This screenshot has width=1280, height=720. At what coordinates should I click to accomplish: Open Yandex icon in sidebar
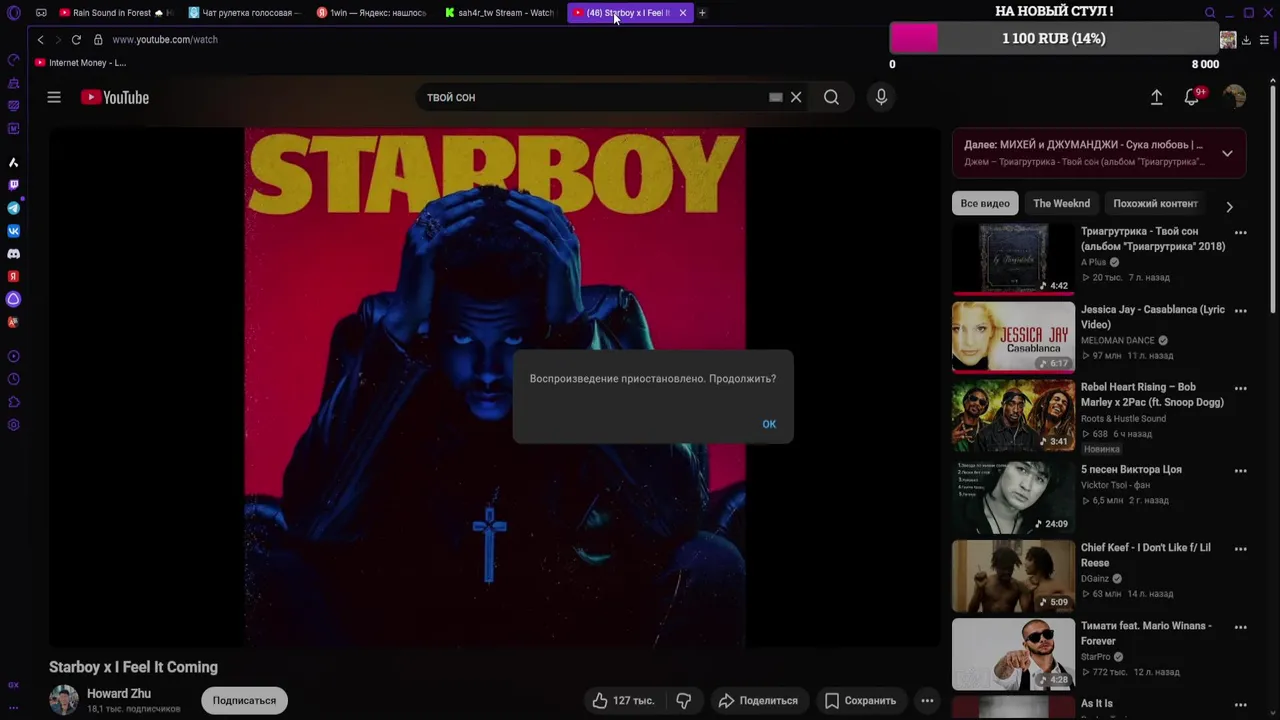(x=14, y=277)
